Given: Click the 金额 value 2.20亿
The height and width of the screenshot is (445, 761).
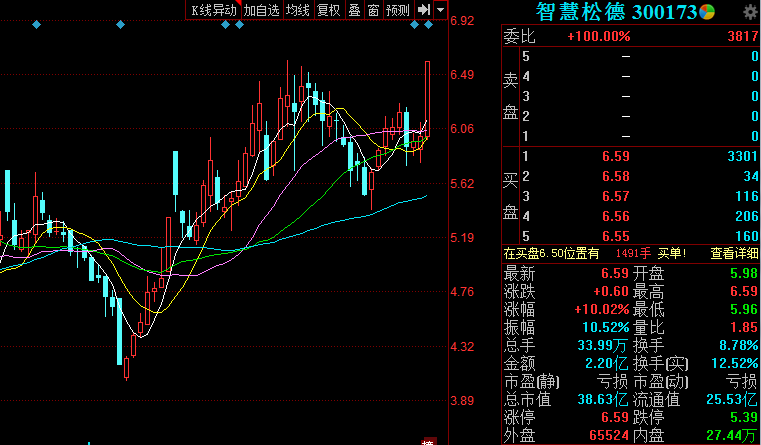Looking at the screenshot, I should tap(607, 363).
